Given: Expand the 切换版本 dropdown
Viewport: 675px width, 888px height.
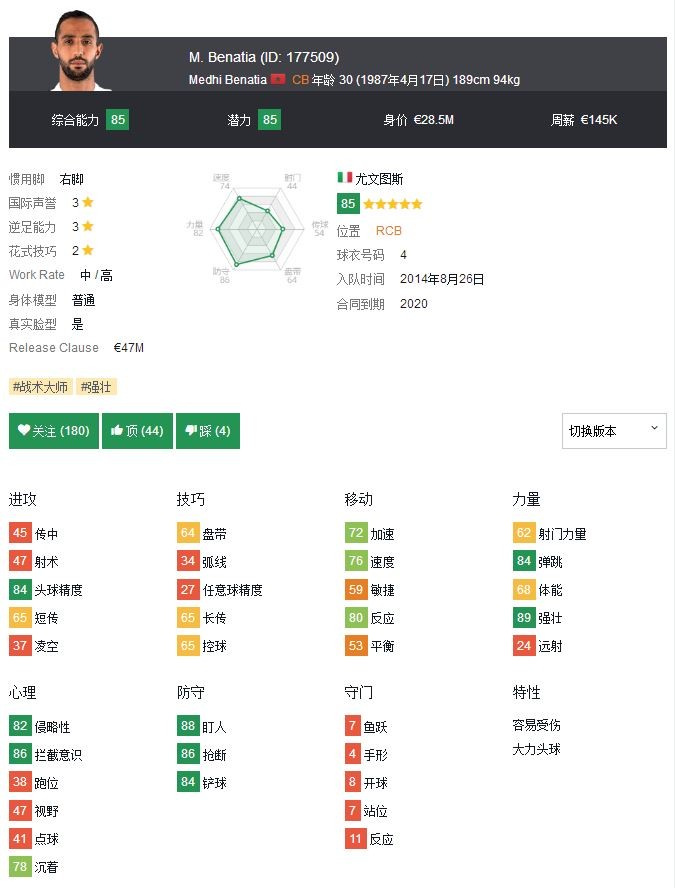Looking at the screenshot, I should (x=614, y=431).
